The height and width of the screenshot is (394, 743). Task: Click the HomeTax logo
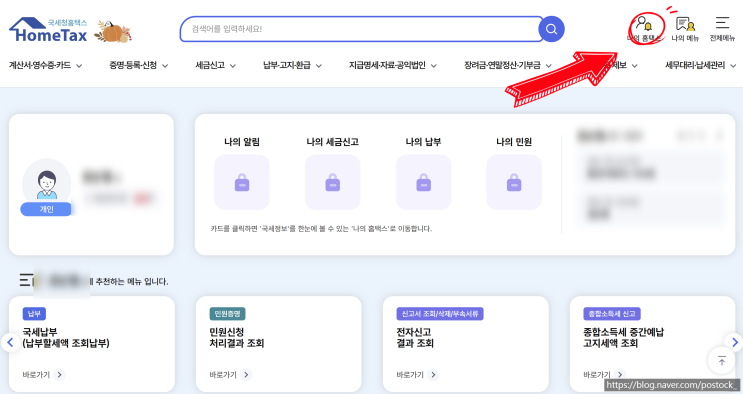[x=48, y=30]
